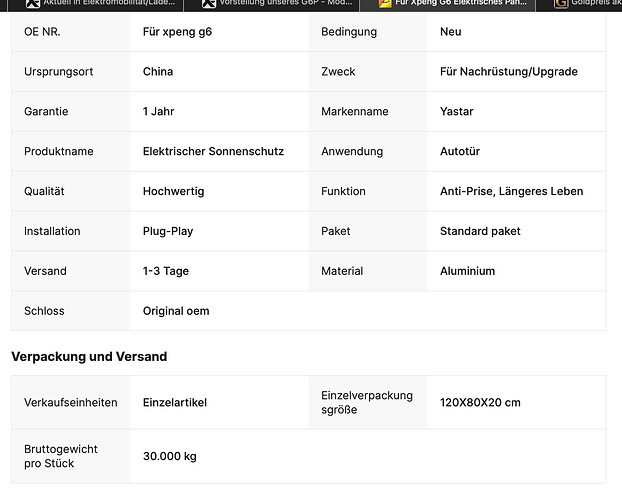Click the Goldpreis tab's G favicon
This screenshot has height=500, width=622.
click(x=561, y=3)
